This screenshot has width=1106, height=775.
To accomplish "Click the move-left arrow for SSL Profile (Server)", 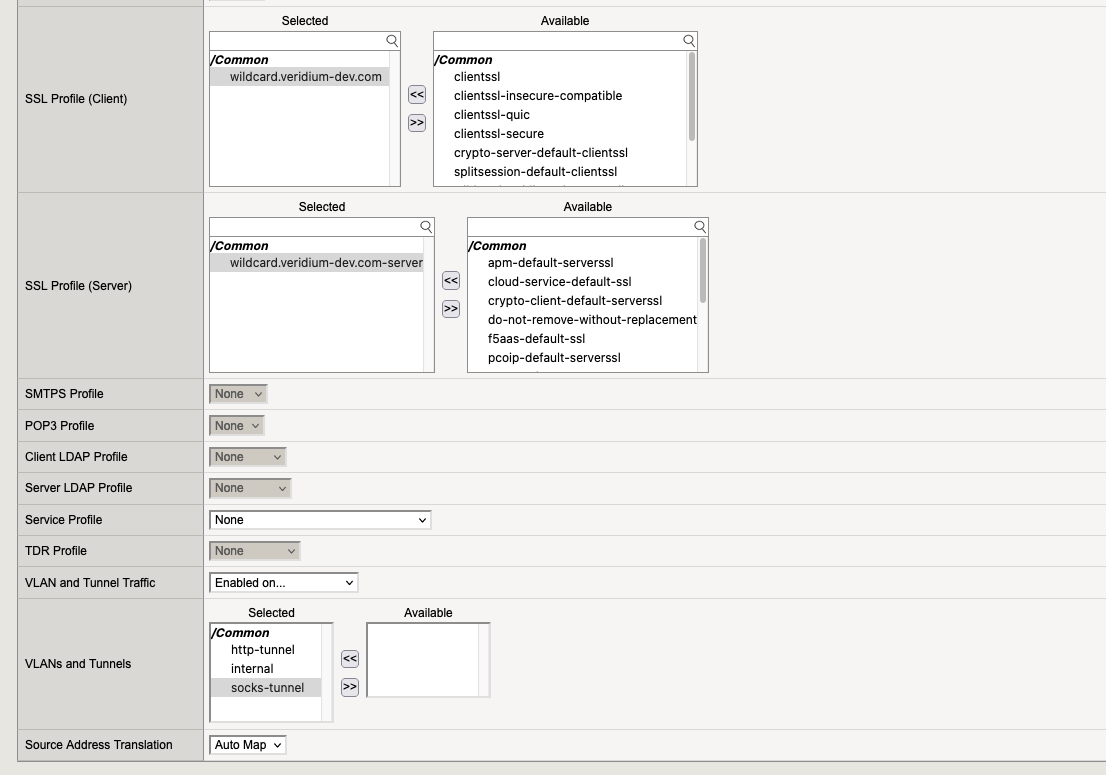I will click(x=451, y=281).
